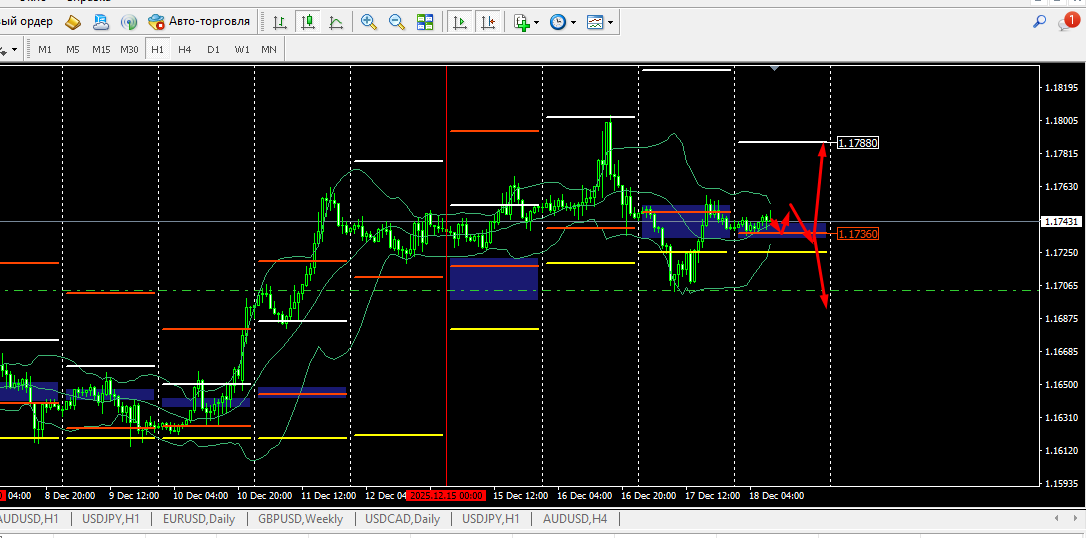The width and height of the screenshot is (1086, 538).
Task: Open MetaEditor with the yellow book icon
Action: [x=73, y=22]
